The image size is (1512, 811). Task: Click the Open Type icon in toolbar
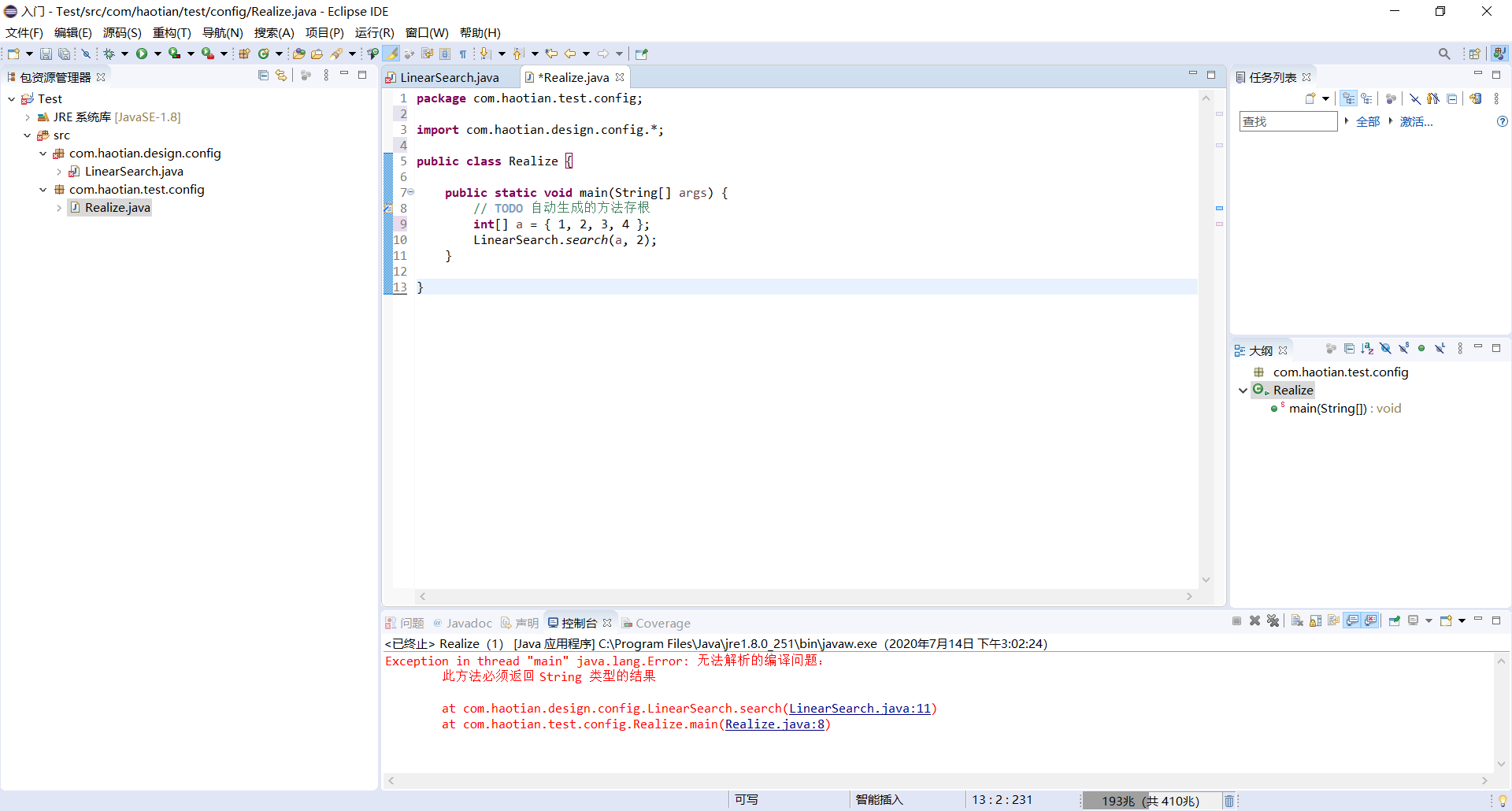(298, 54)
